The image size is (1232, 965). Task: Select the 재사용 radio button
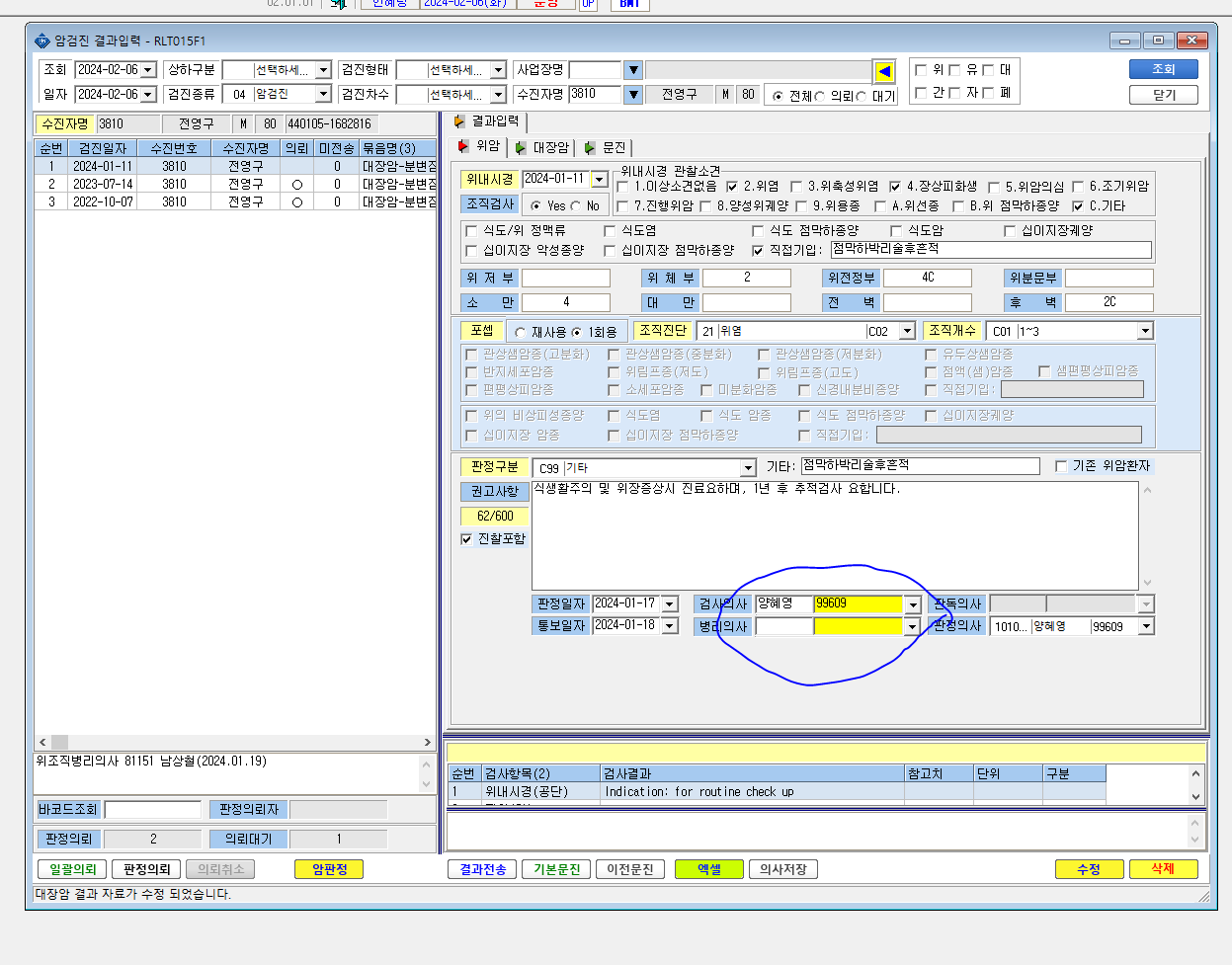pos(521,333)
